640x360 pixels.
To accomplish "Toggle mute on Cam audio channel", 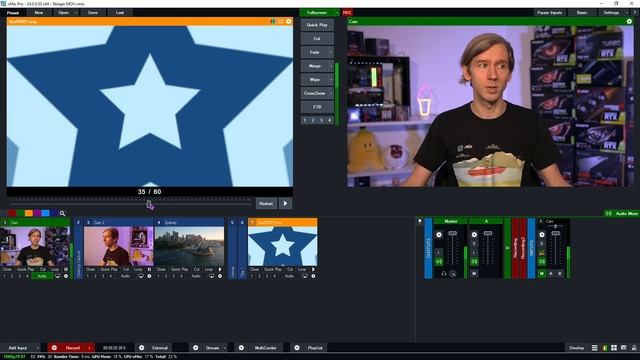I will pos(542,262).
